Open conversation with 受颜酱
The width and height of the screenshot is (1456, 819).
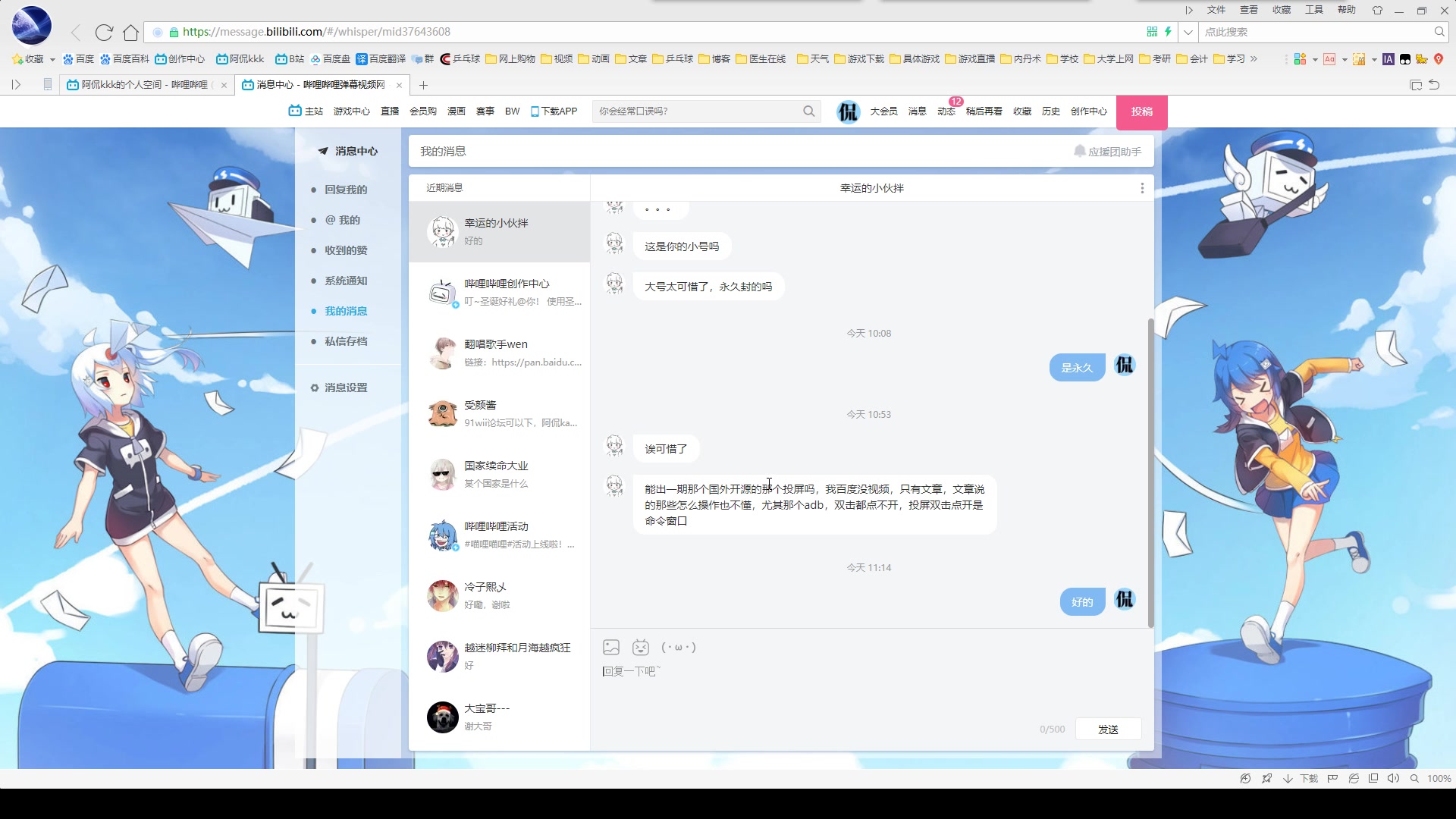click(x=499, y=414)
